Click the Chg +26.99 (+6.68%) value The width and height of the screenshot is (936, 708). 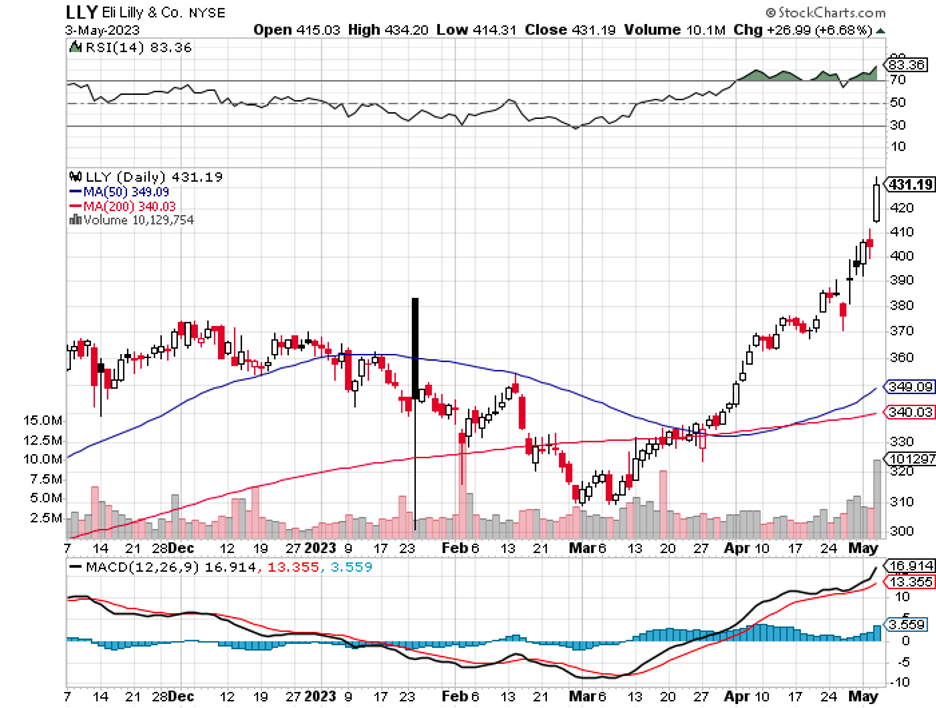(803, 30)
